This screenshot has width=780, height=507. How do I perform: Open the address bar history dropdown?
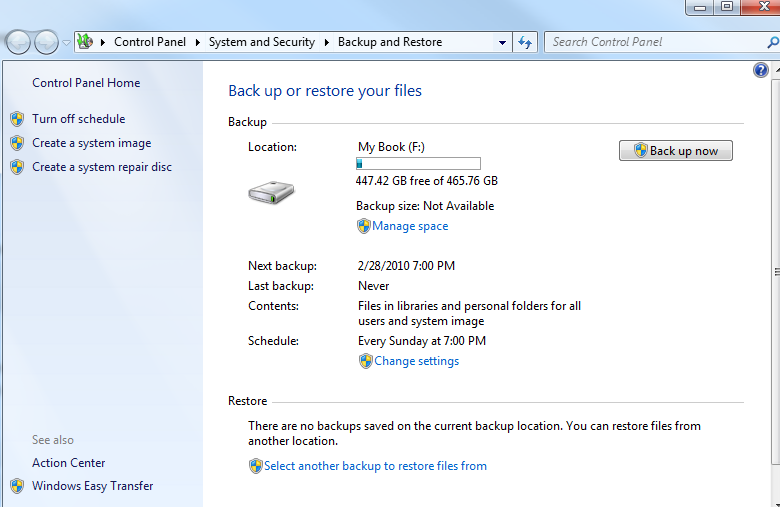point(502,43)
